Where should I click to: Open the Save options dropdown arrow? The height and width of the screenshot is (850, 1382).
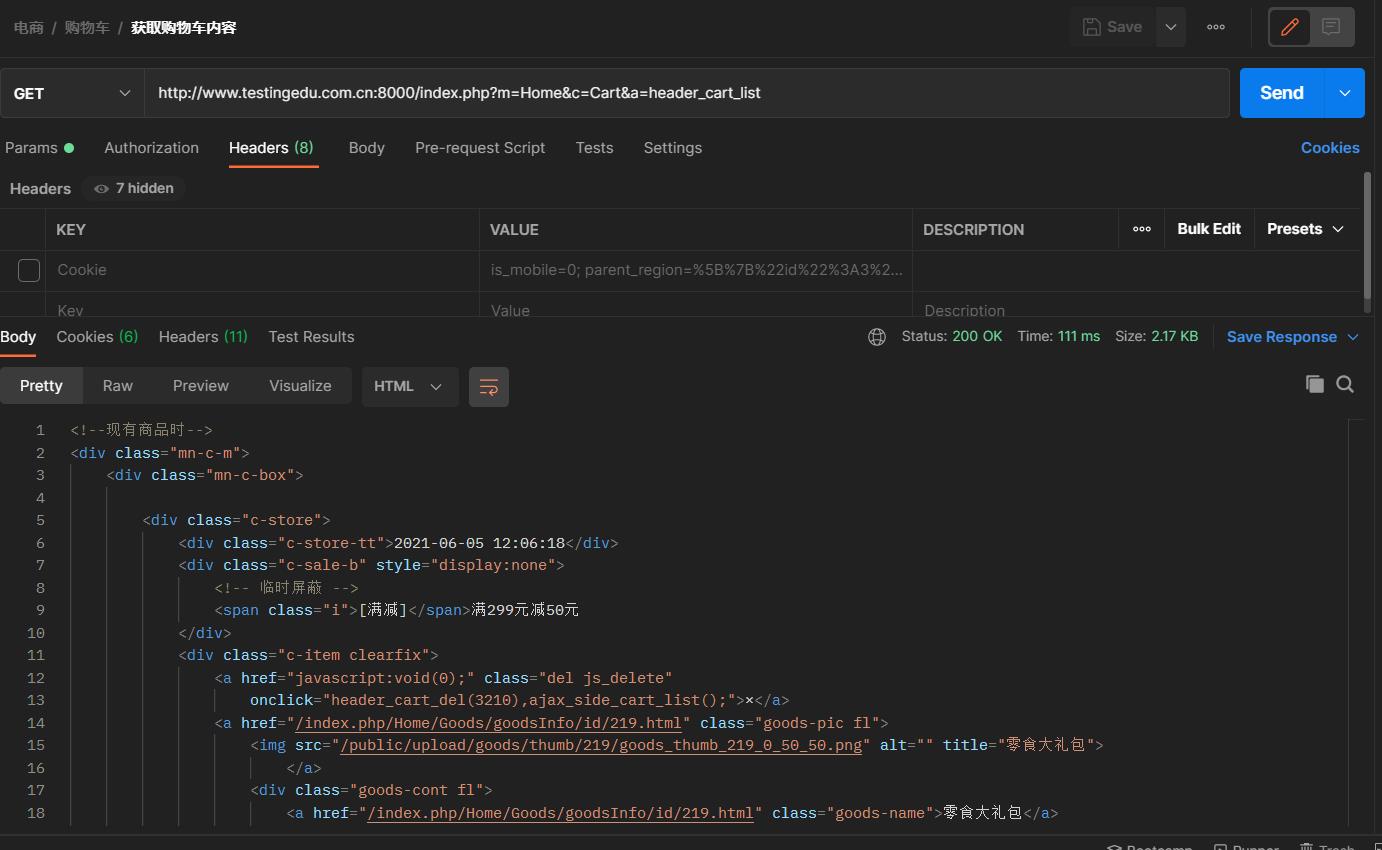coord(1171,27)
